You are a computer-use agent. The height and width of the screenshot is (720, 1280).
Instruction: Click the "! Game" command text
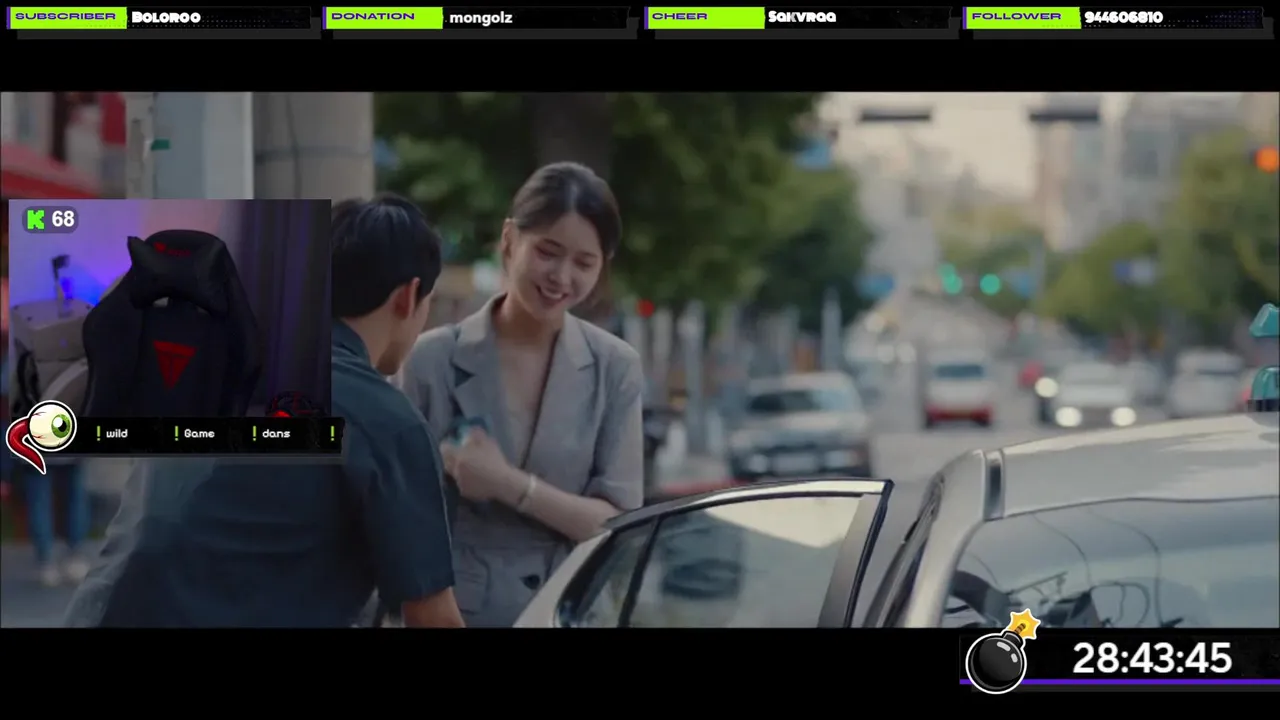pos(194,433)
